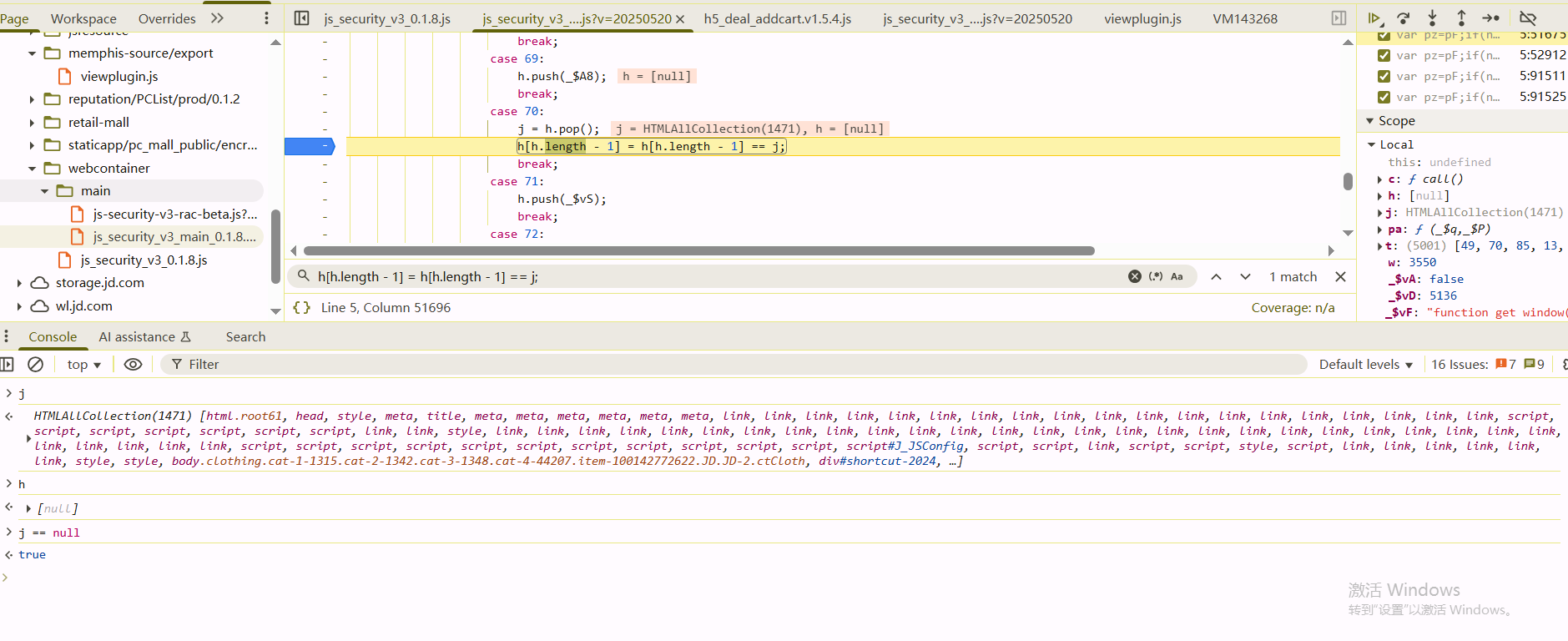Open the Default levels dropdown

point(1365,365)
